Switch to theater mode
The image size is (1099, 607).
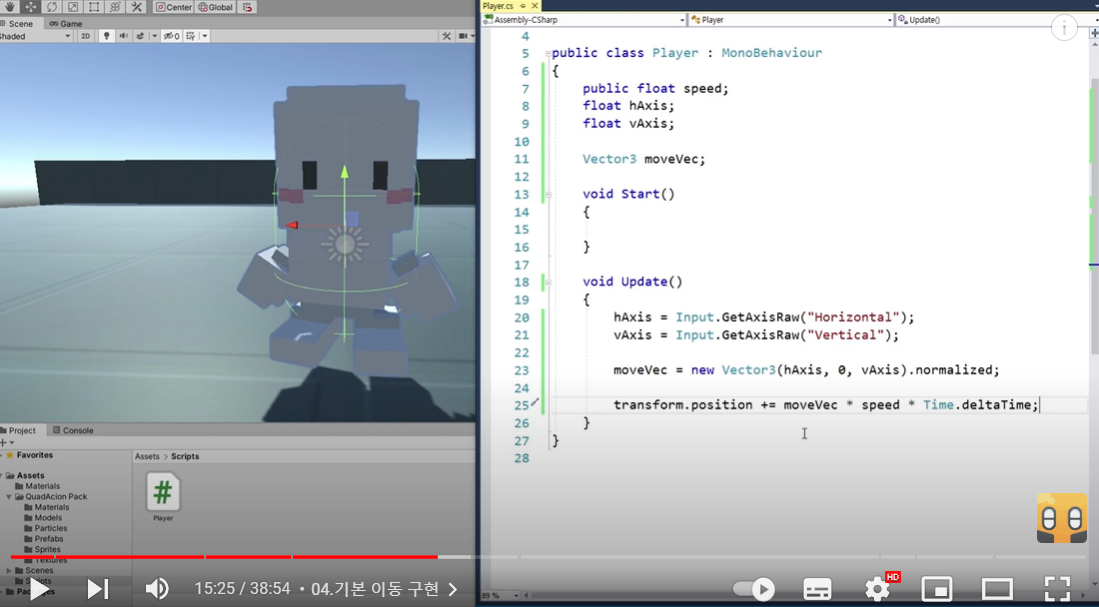(997, 589)
